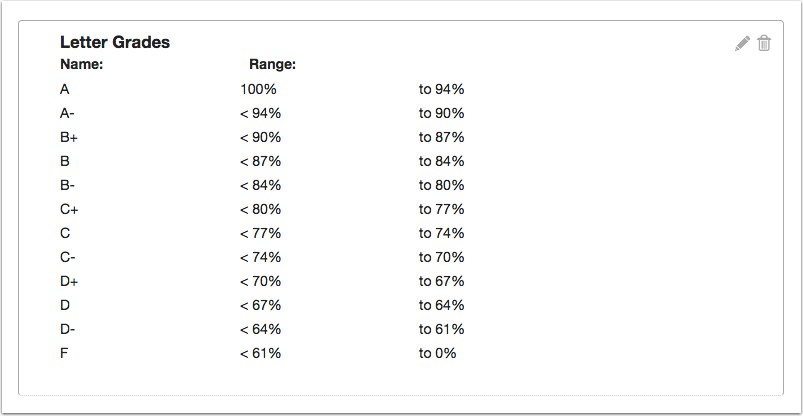
Task: Click the B+ grade name
Action: pyautogui.click(x=69, y=138)
